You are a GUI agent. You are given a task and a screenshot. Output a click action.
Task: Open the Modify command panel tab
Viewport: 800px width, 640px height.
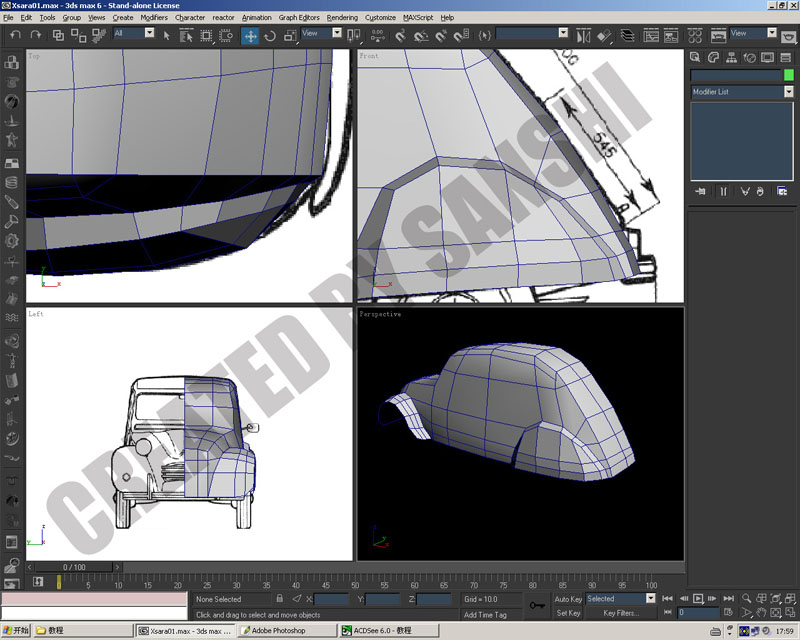point(713,58)
